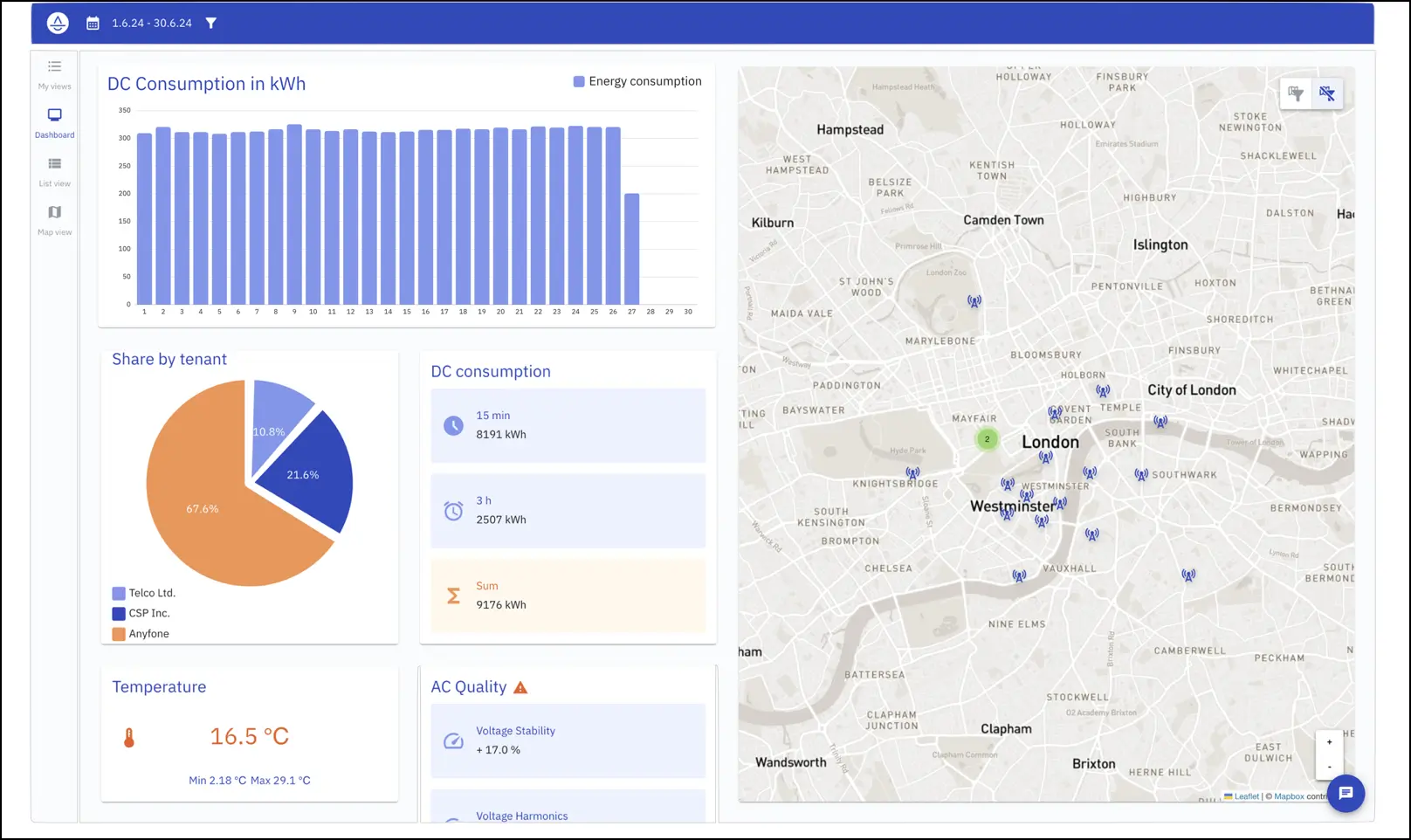Click the antenna marker near Camden Town
Screen dimensions: 1411x840
point(974,301)
